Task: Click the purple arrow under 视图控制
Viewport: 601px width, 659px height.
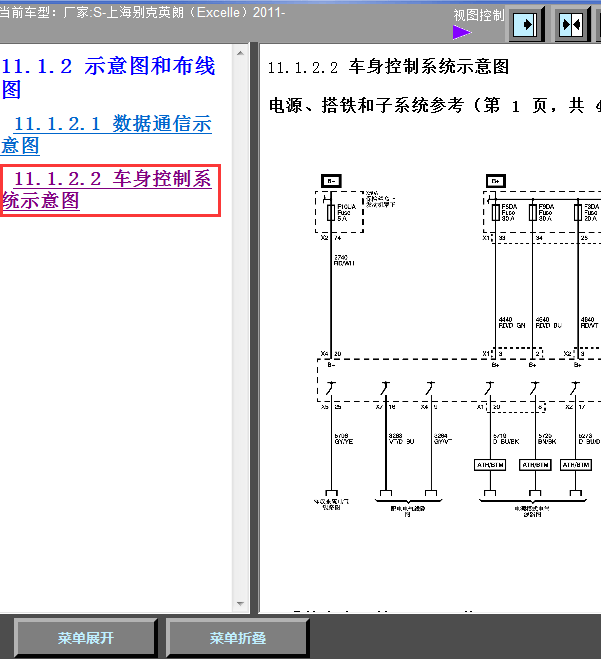Action: (462, 32)
